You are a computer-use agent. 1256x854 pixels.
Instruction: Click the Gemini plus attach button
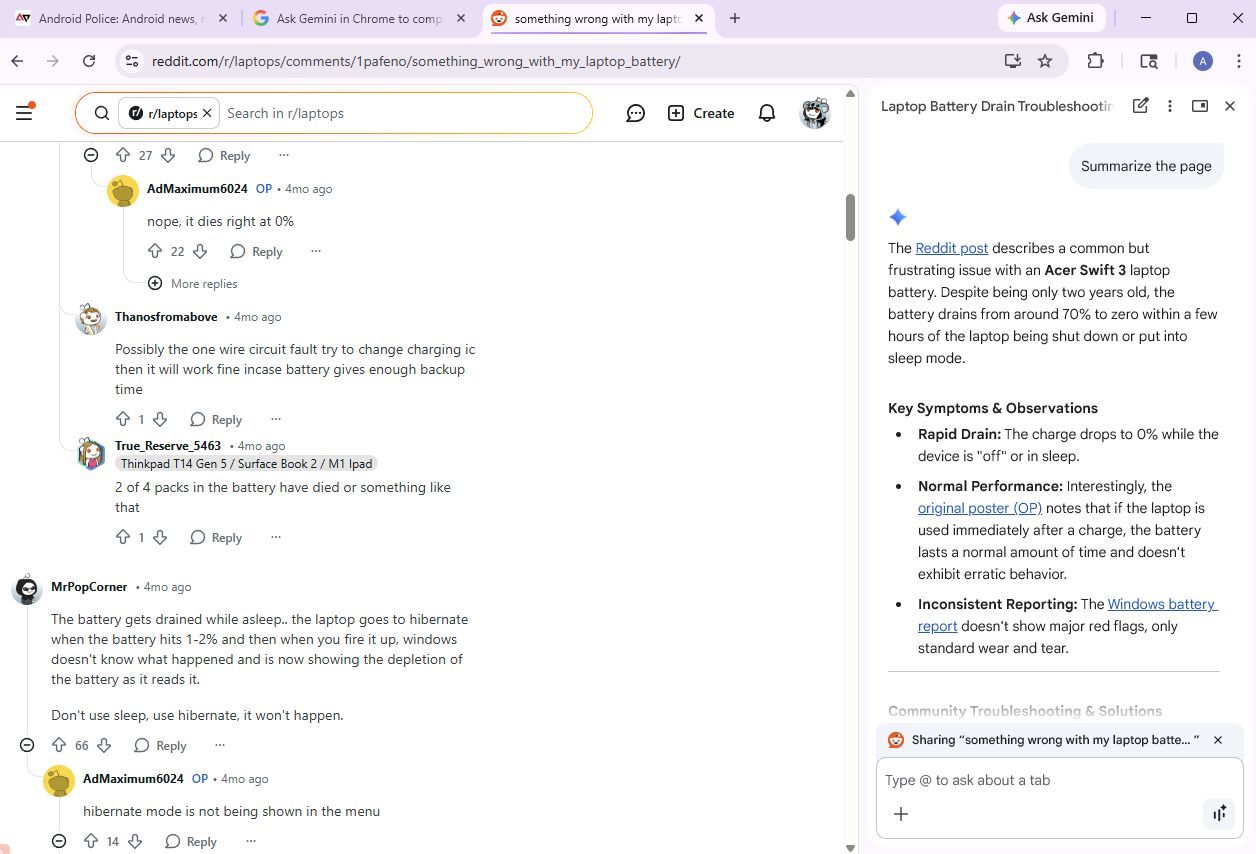click(x=901, y=814)
